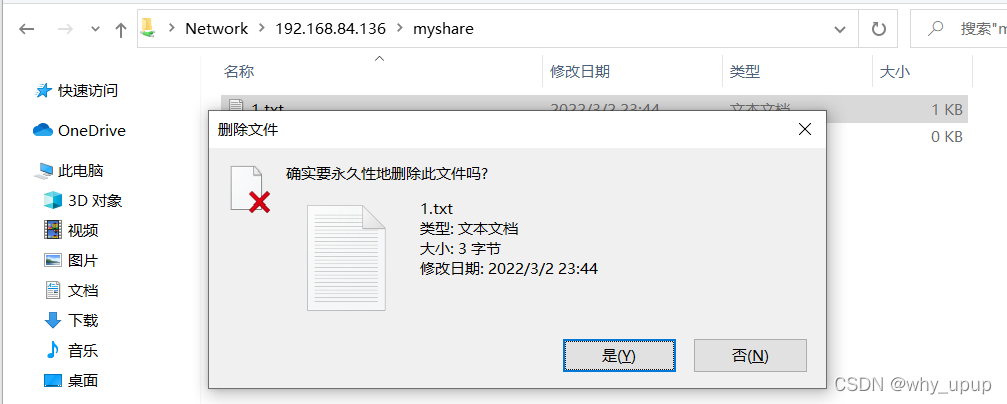Click the search magnifier icon
This screenshot has width=1007, height=404.
click(x=937, y=28)
